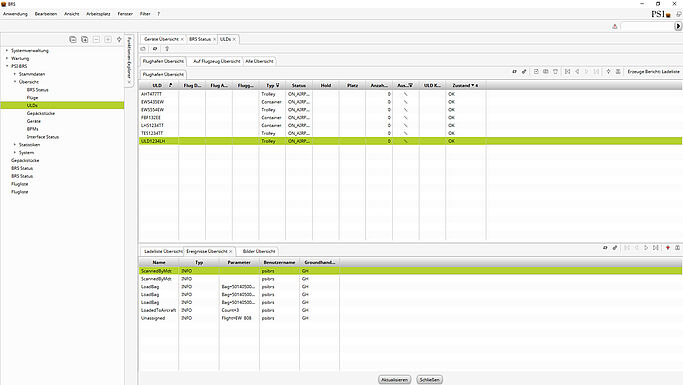Click the Status column header
683x385 pixels.
tap(299, 85)
